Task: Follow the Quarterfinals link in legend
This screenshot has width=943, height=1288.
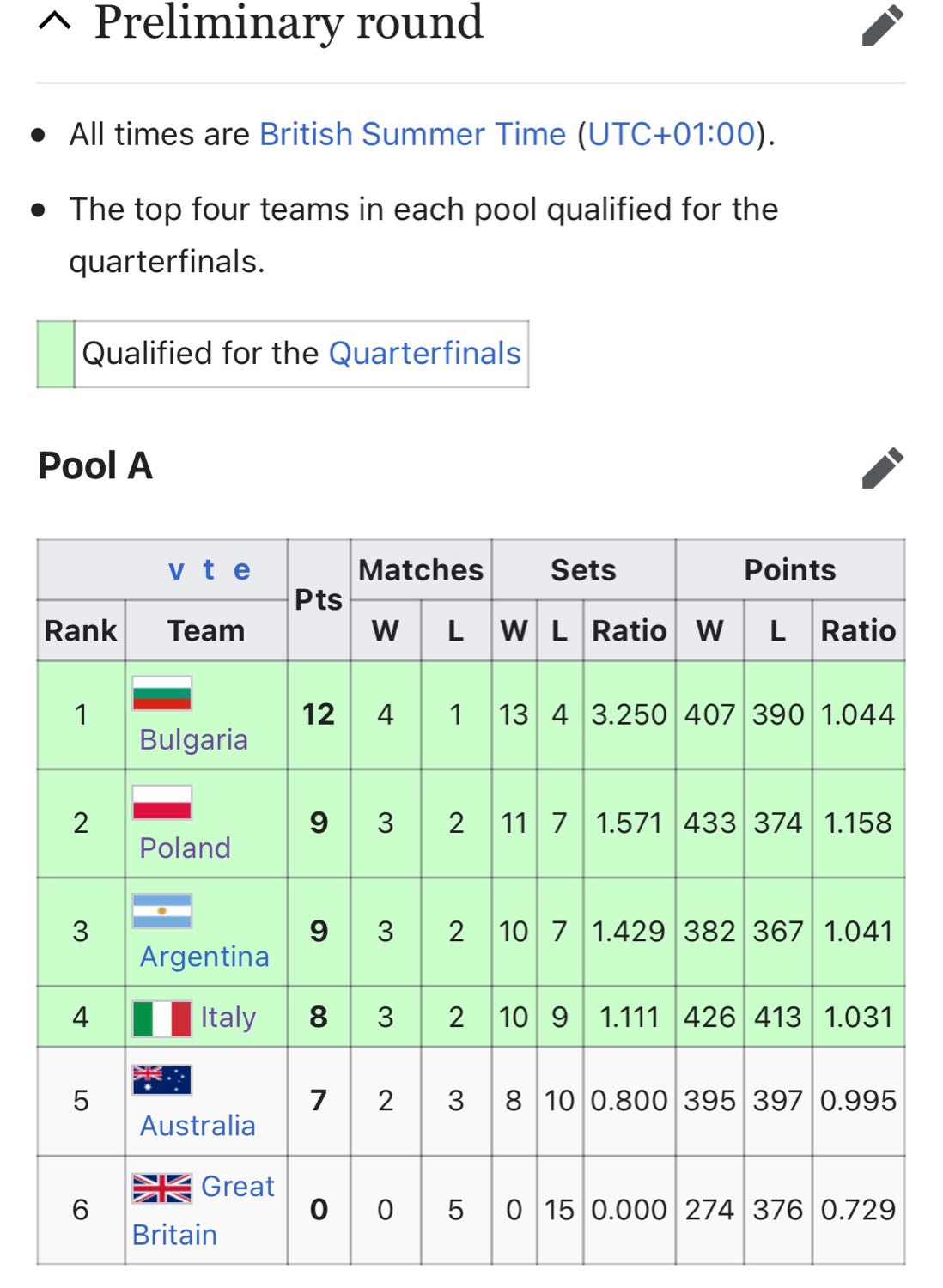Action: pyautogui.click(x=425, y=353)
